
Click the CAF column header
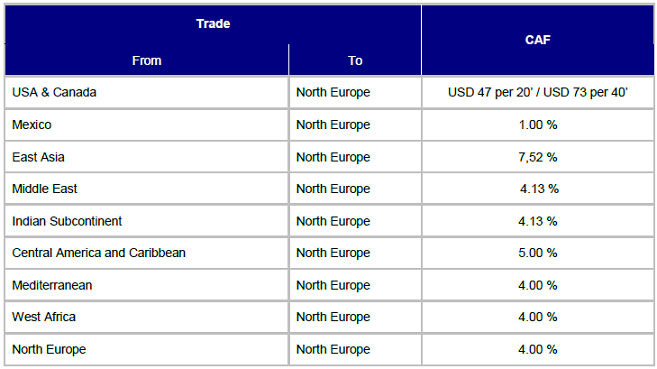point(538,40)
